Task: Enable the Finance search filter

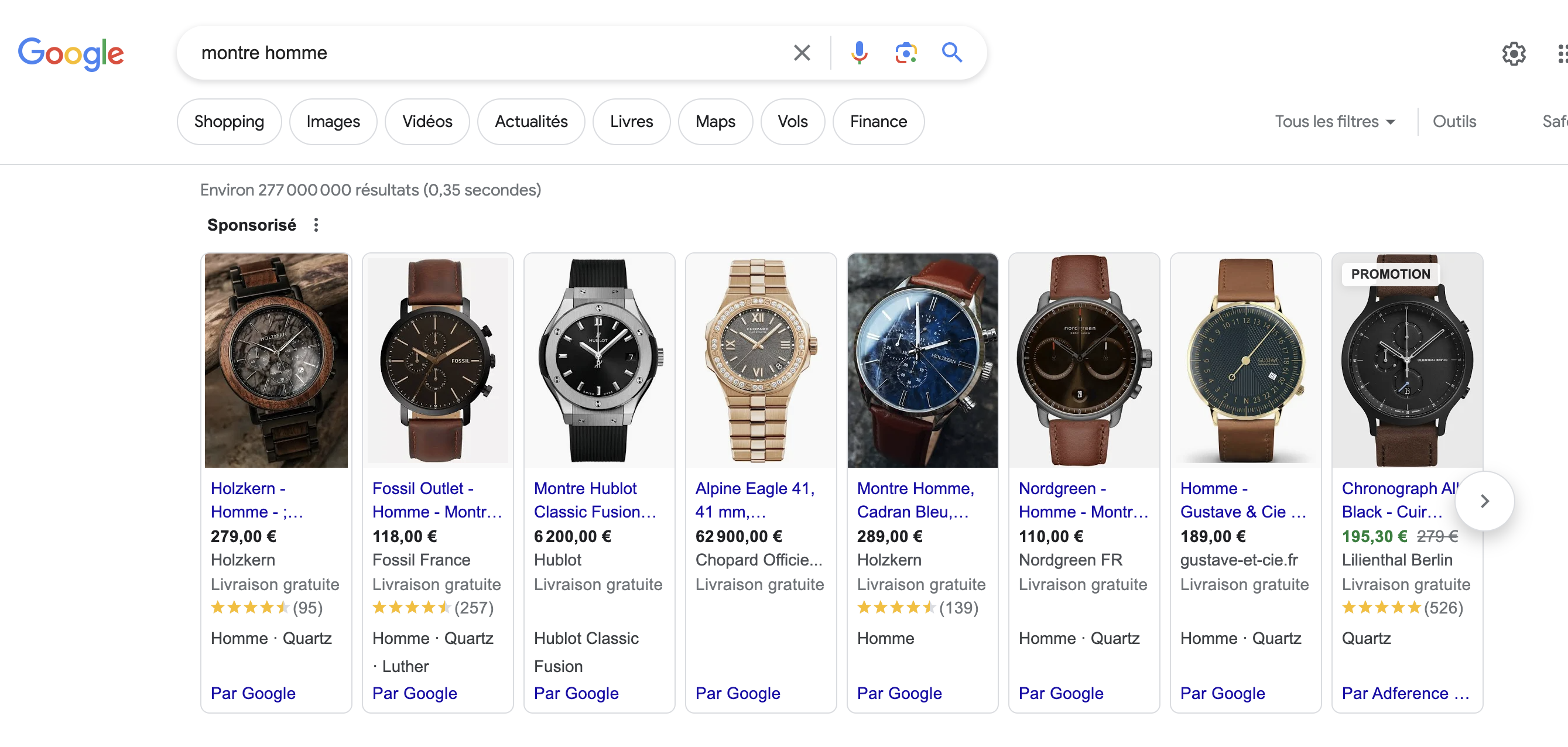Action: click(x=878, y=121)
